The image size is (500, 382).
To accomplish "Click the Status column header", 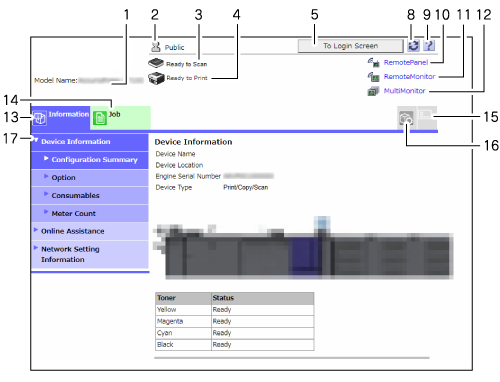I will point(263,298).
